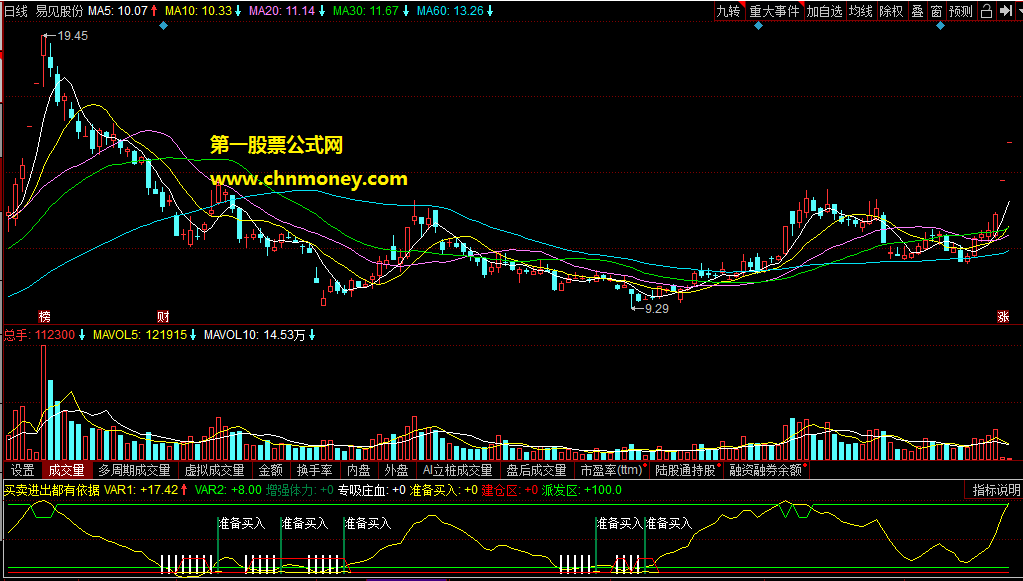Image resolution: width=1023 pixels, height=581 pixels.
Task: Open the 设置 settings tab
Action: click(23, 470)
